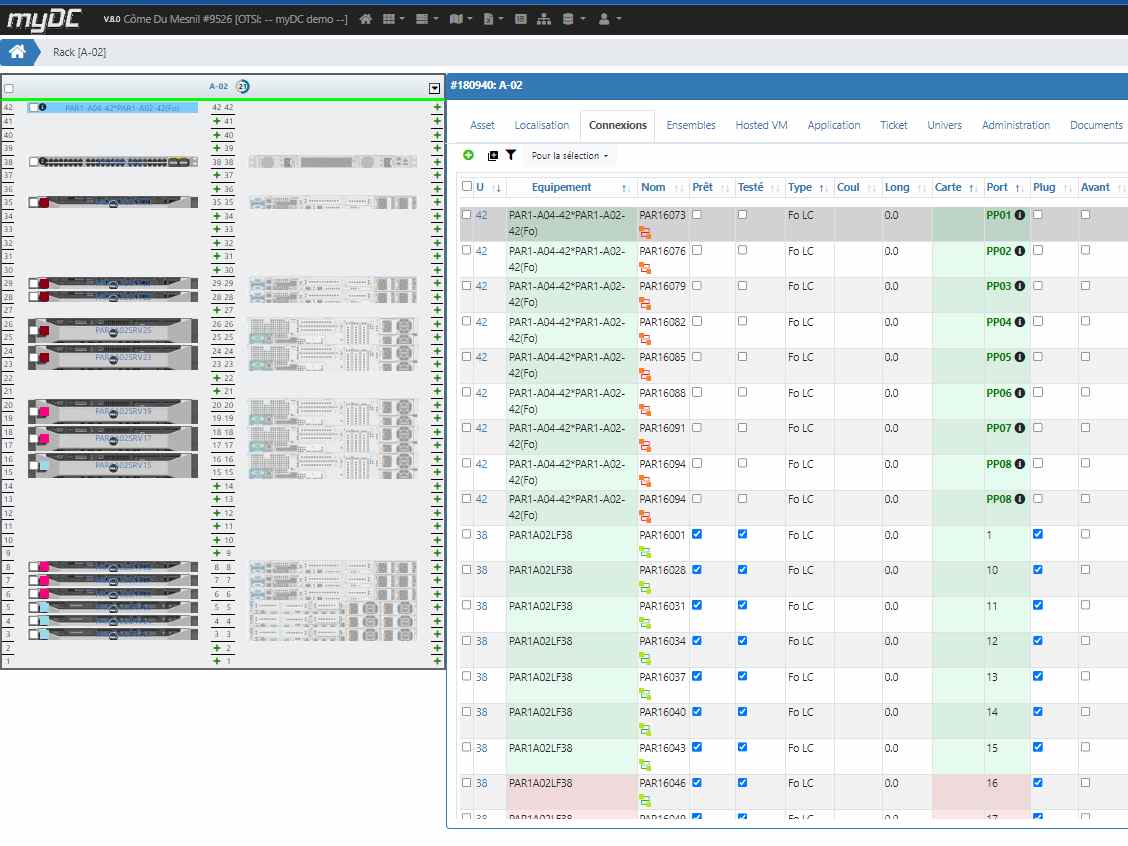Open the green add connection icon
Image resolution: width=1128 pixels, height=846 pixels.
466,155
